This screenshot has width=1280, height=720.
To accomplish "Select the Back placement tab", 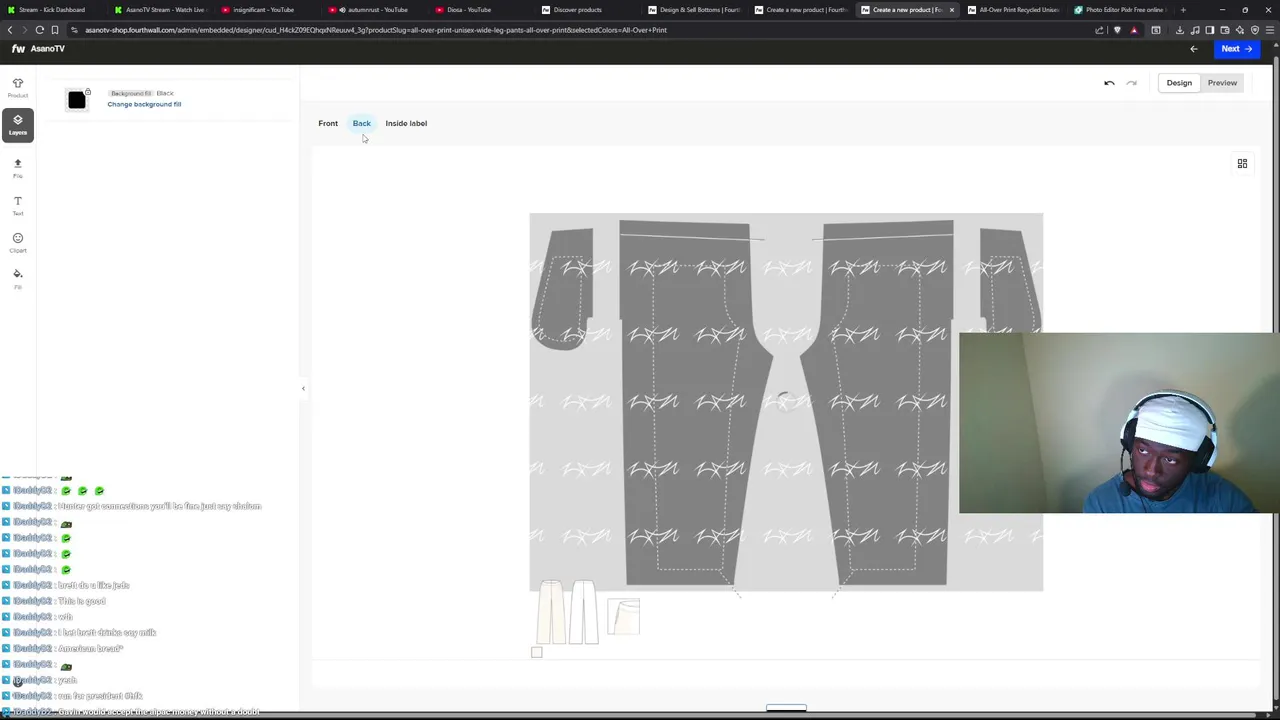I will [361, 123].
